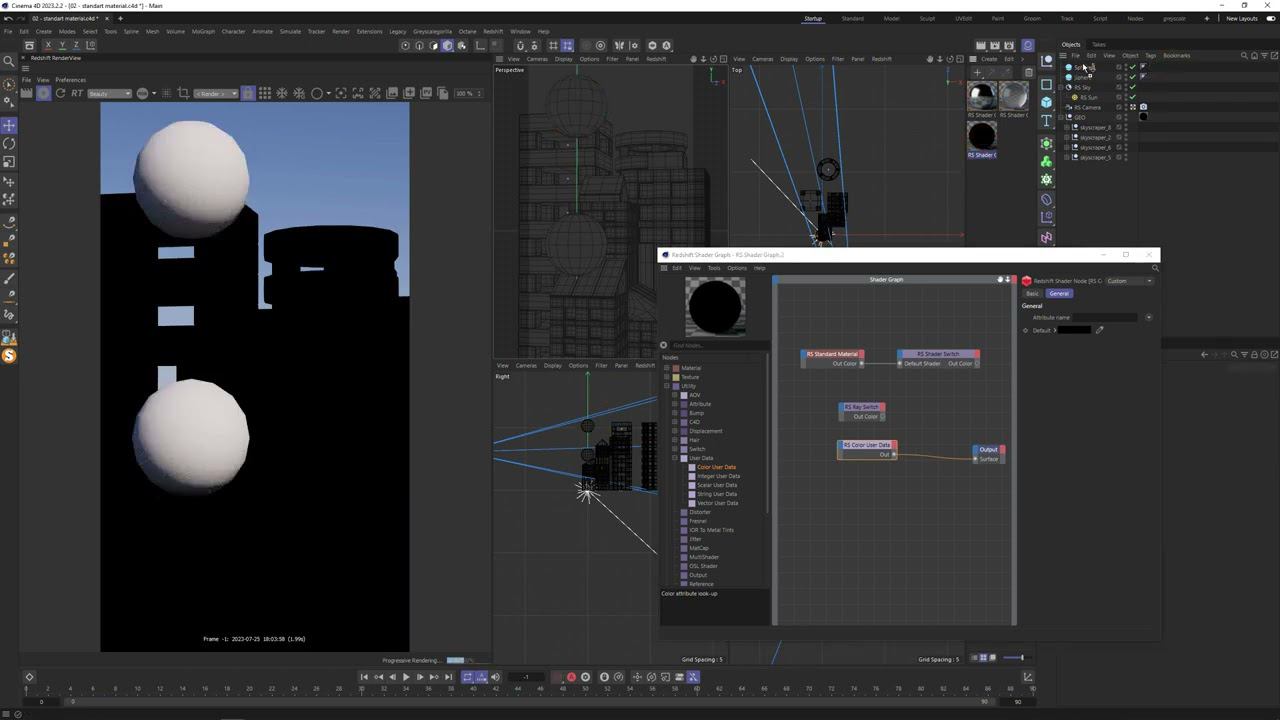The width and height of the screenshot is (1280, 720).
Task: Toggle RS Sky enabled checkmark
Action: coord(1132,87)
